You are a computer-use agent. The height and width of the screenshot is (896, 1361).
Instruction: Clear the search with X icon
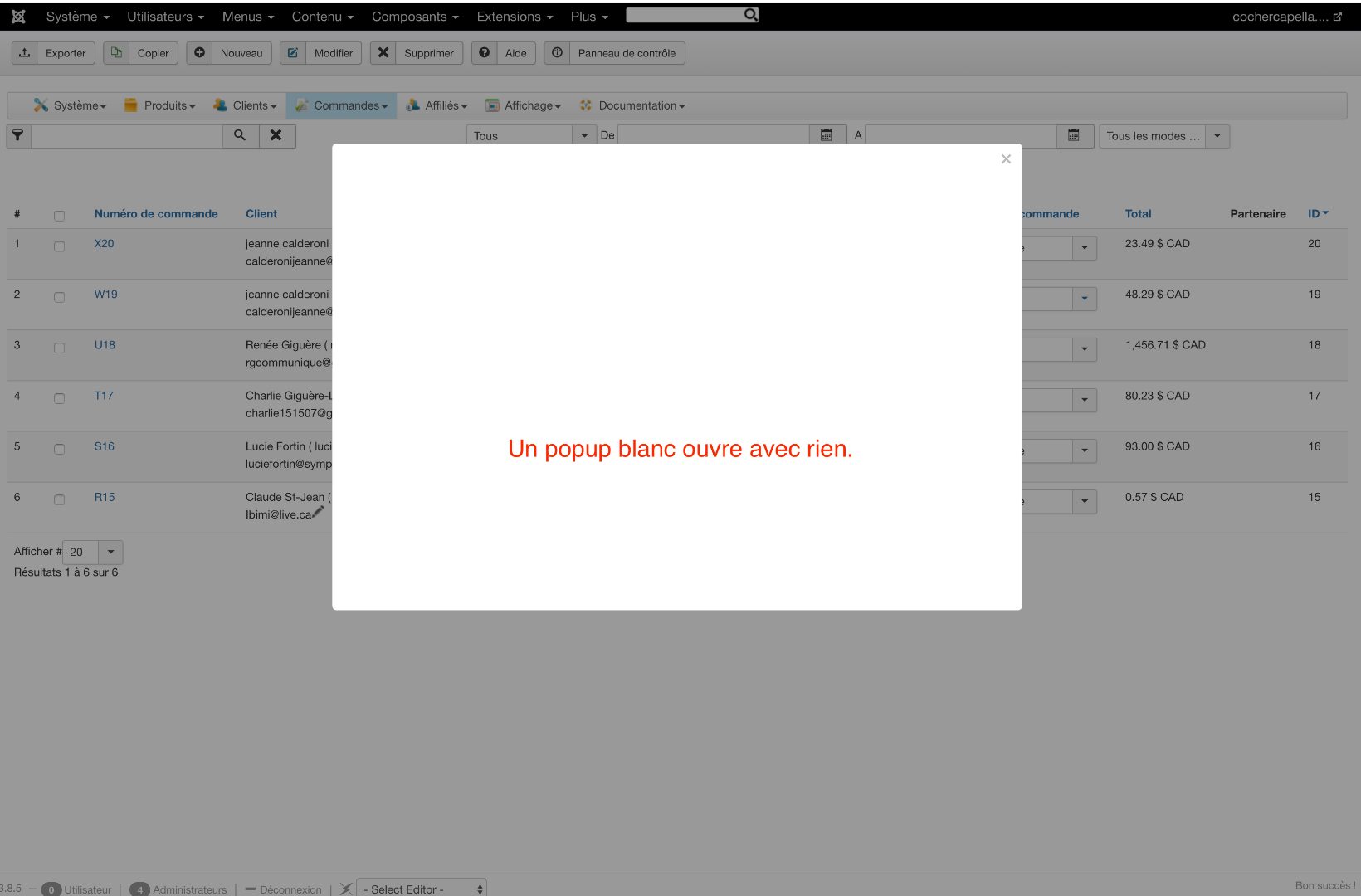pos(276,135)
